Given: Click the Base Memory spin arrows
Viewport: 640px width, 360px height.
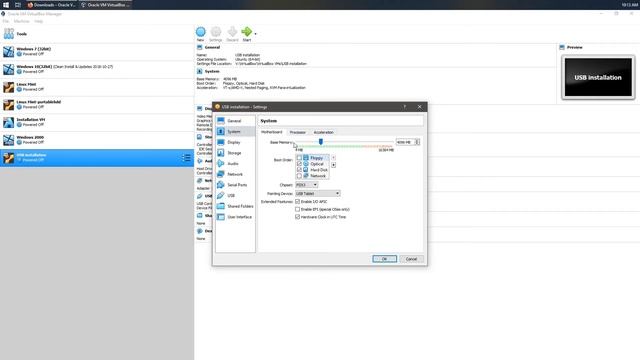Looking at the screenshot, I should 417,142.
